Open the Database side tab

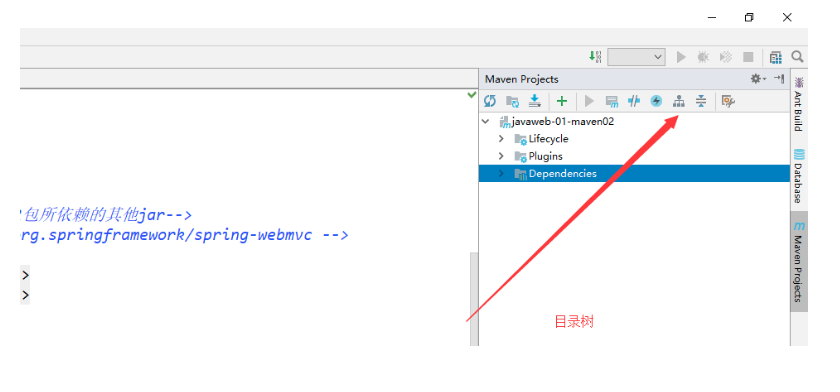[799, 176]
